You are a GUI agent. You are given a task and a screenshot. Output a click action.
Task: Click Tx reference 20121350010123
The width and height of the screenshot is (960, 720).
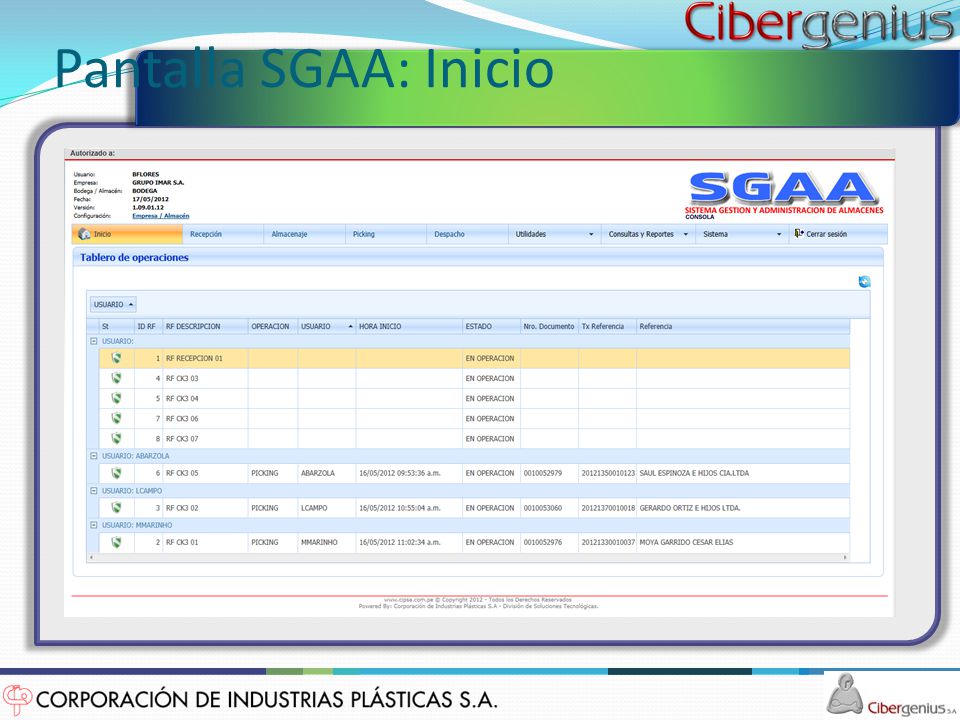[608, 473]
